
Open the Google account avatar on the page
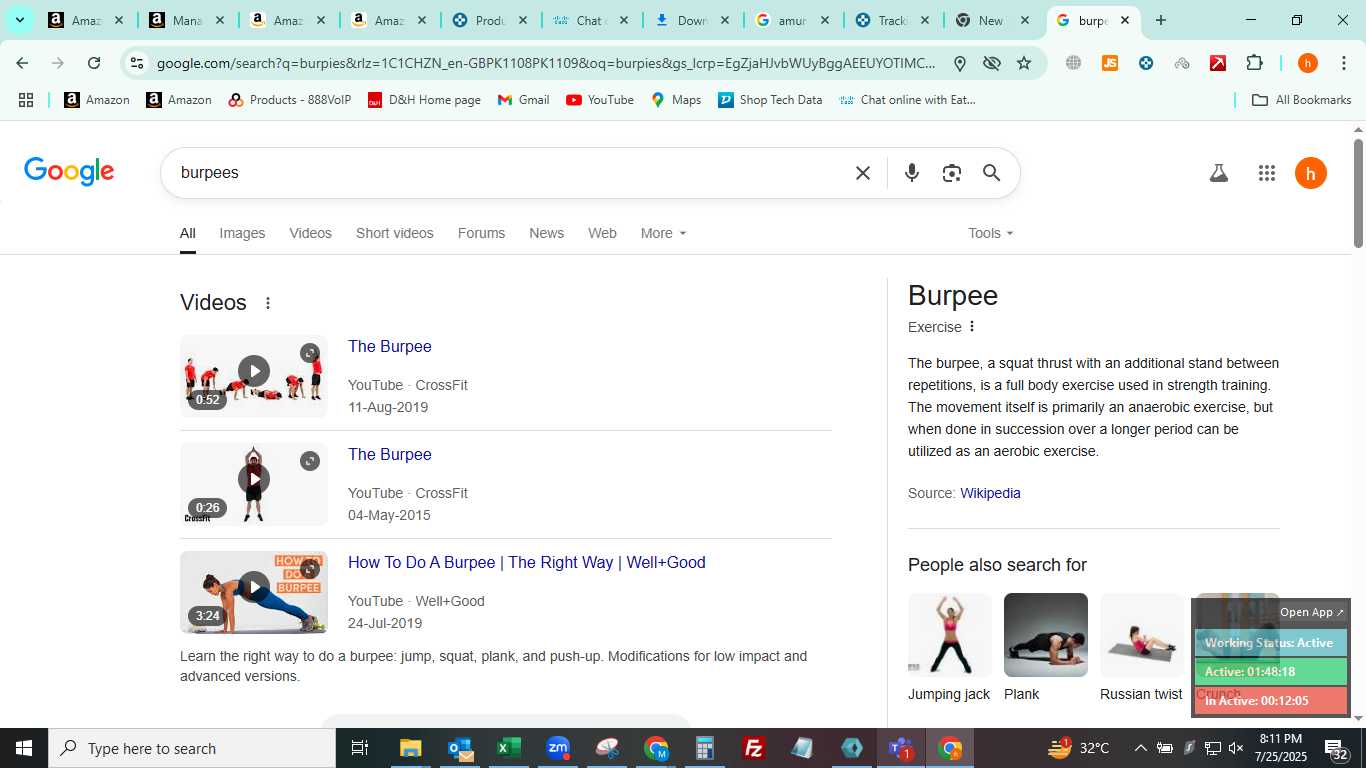tap(1310, 173)
